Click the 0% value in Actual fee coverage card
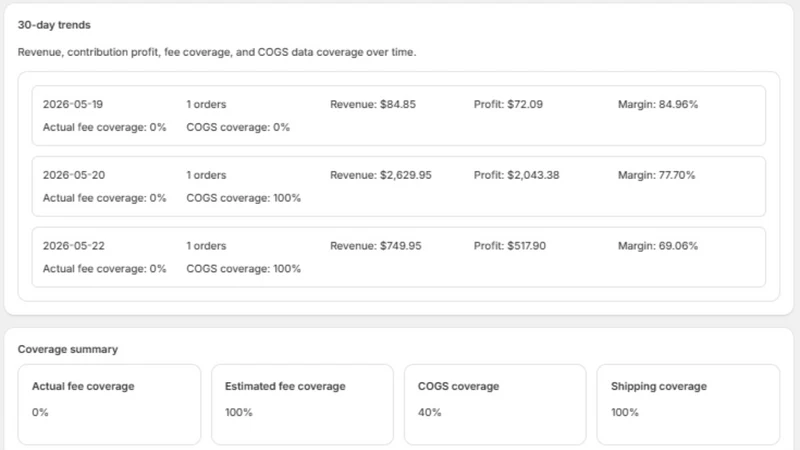The width and height of the screenshot is (800, 450). pyautogui.click(x=40, y=412)
